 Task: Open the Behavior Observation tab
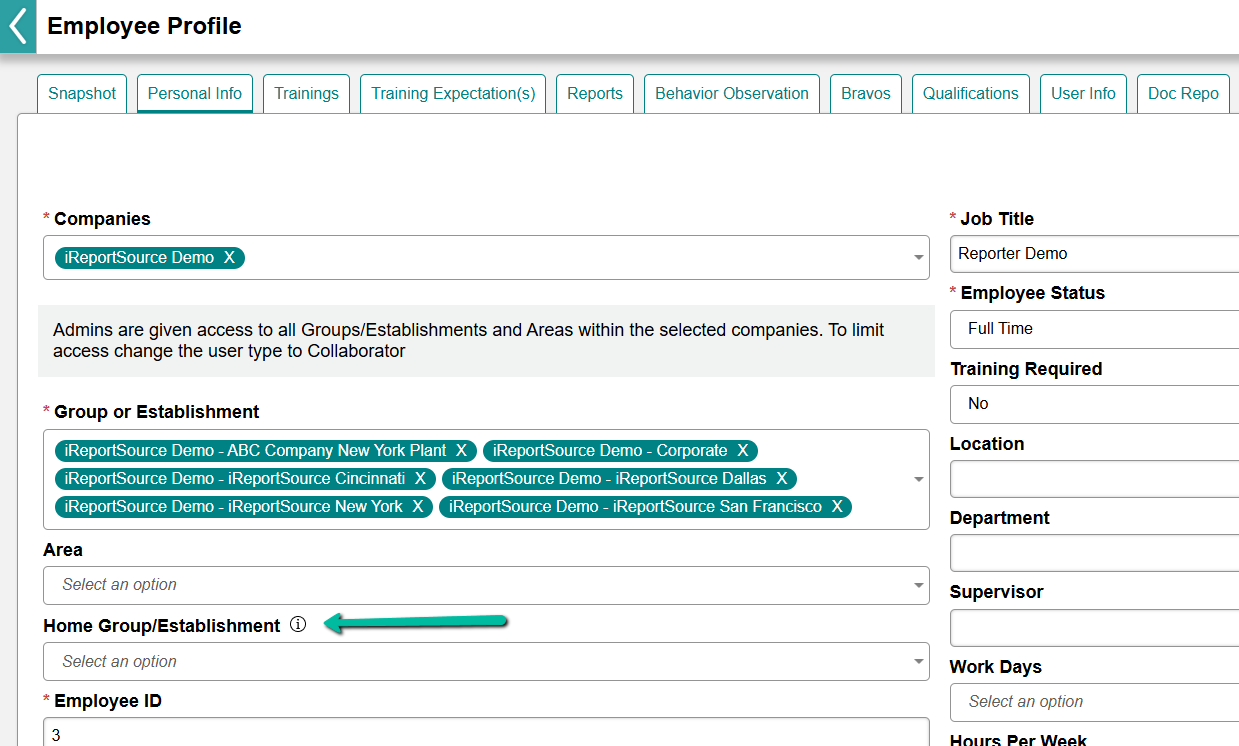point(732,93)
